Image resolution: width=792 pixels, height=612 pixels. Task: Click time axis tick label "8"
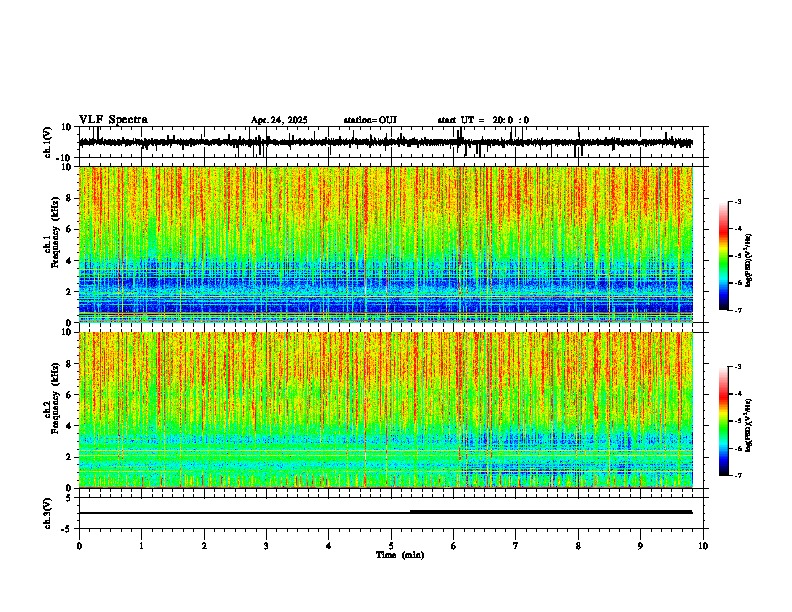click(x=578, y=546)
